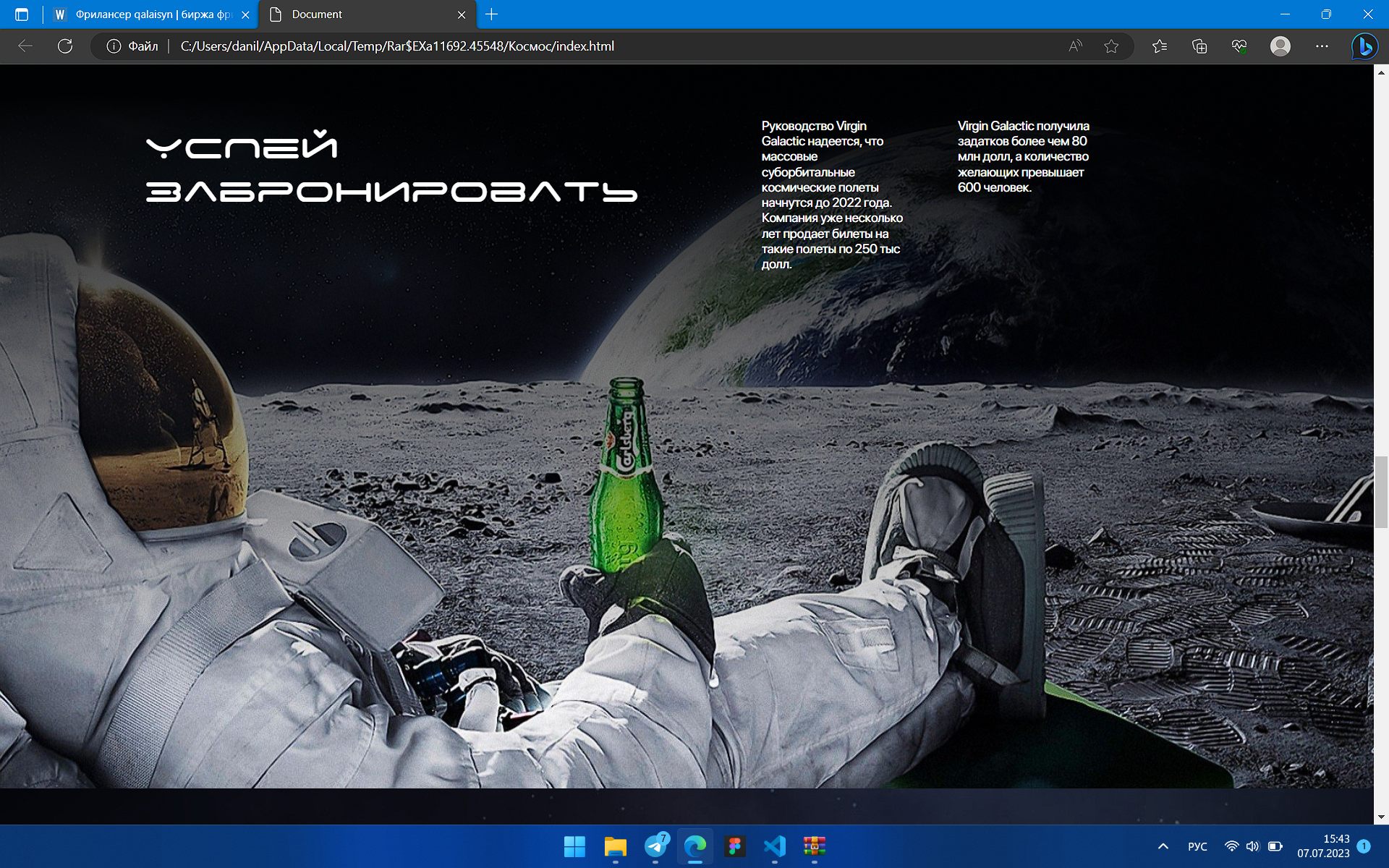The height and width of the screenshot is (868, 1389).
Task: Refresh the current page
Action: tap(65, 46)
